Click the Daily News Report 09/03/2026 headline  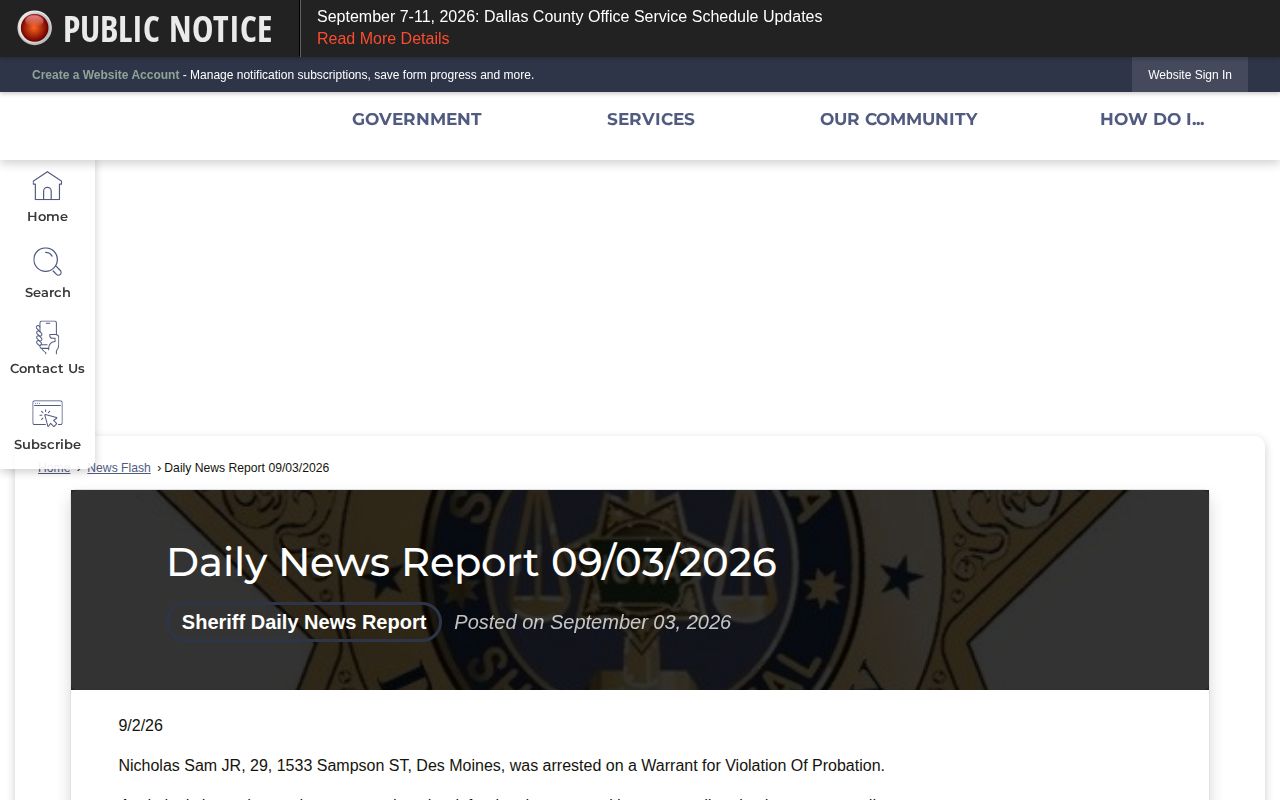pyautogui.click(x=471, y=562)
